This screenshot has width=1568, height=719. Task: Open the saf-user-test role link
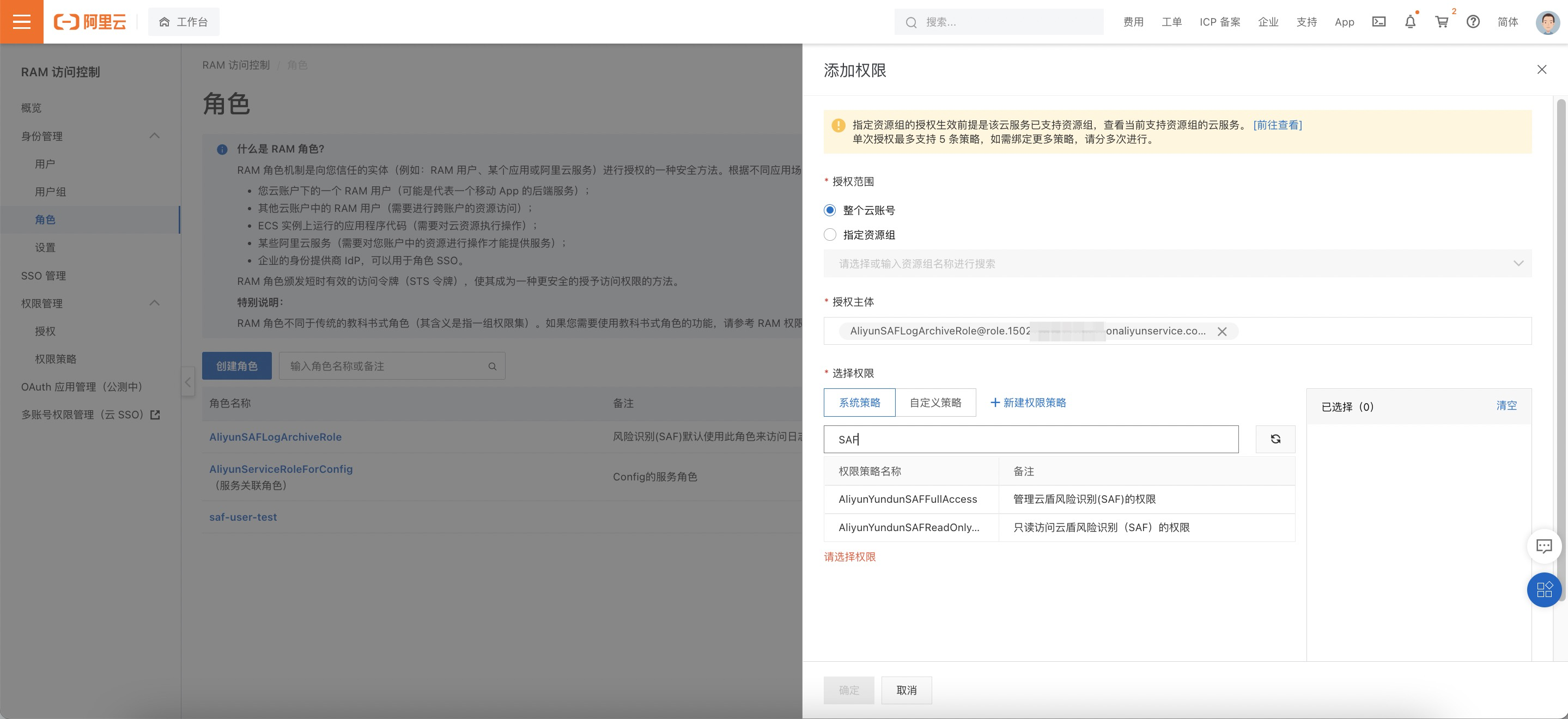tap(243, 517)
